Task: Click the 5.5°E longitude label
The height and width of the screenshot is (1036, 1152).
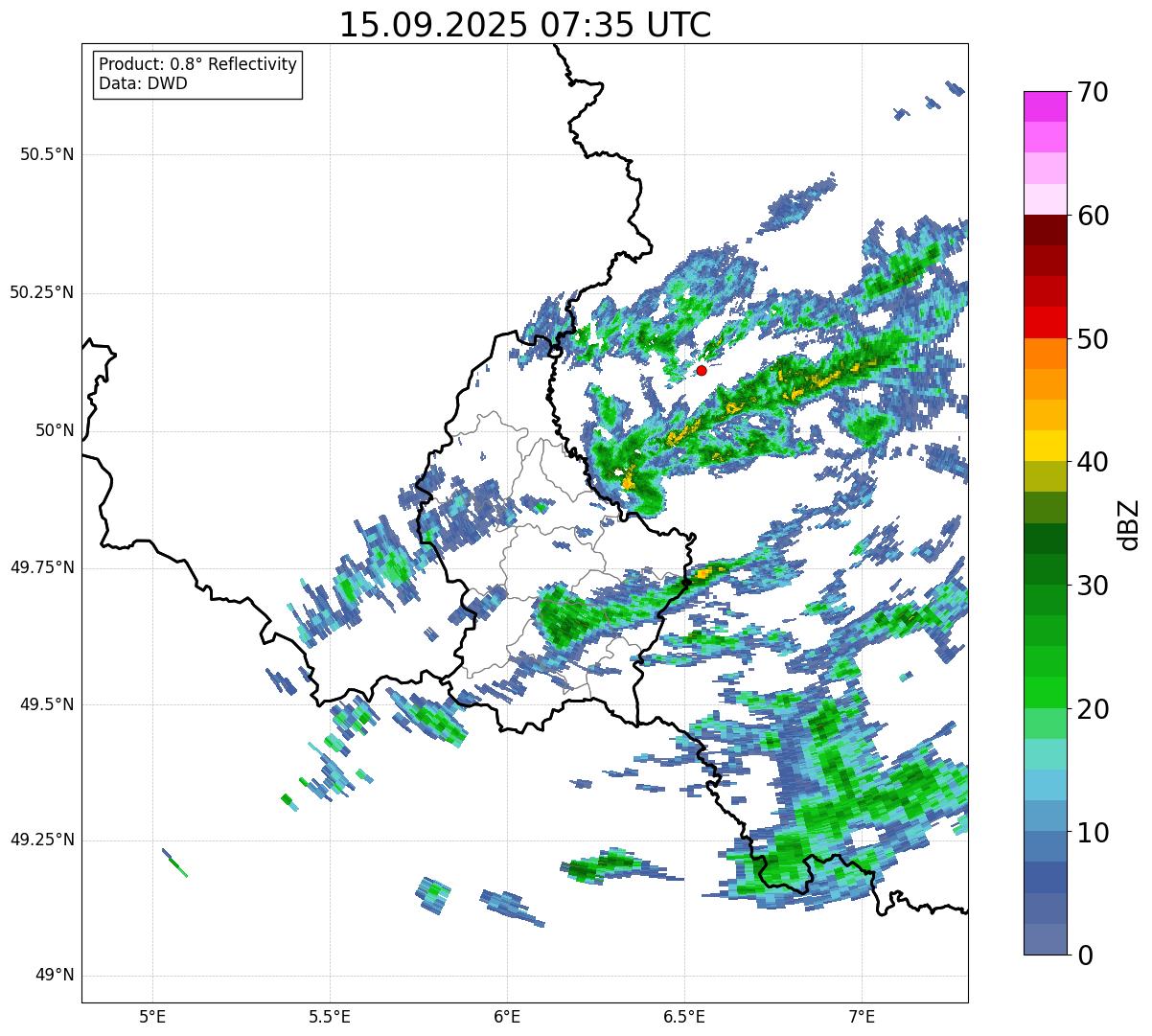Action: [330, 1016]
